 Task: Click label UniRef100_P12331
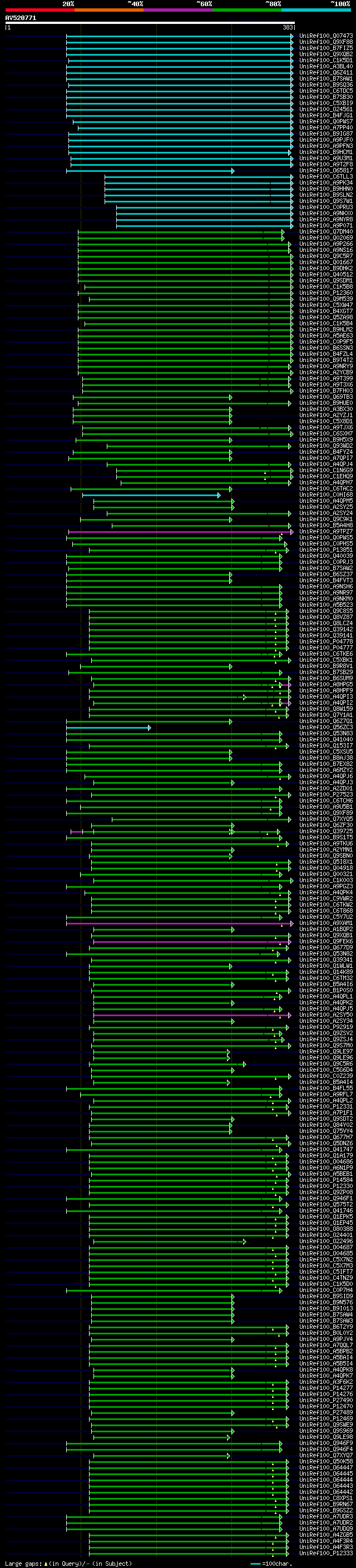326,1107
